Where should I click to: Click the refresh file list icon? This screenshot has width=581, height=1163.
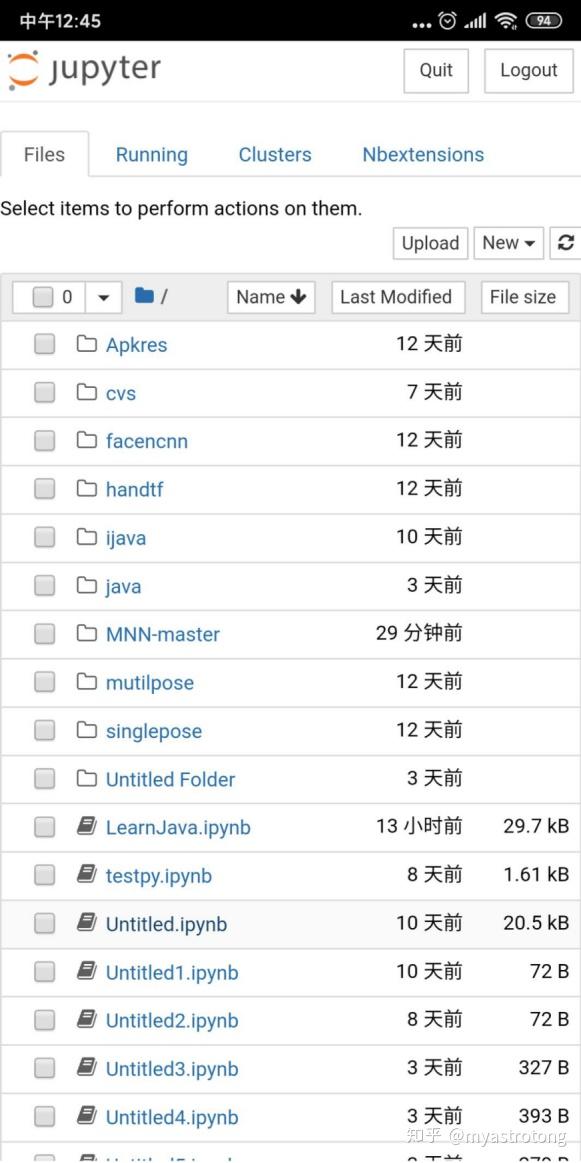[x=566, y=242]
